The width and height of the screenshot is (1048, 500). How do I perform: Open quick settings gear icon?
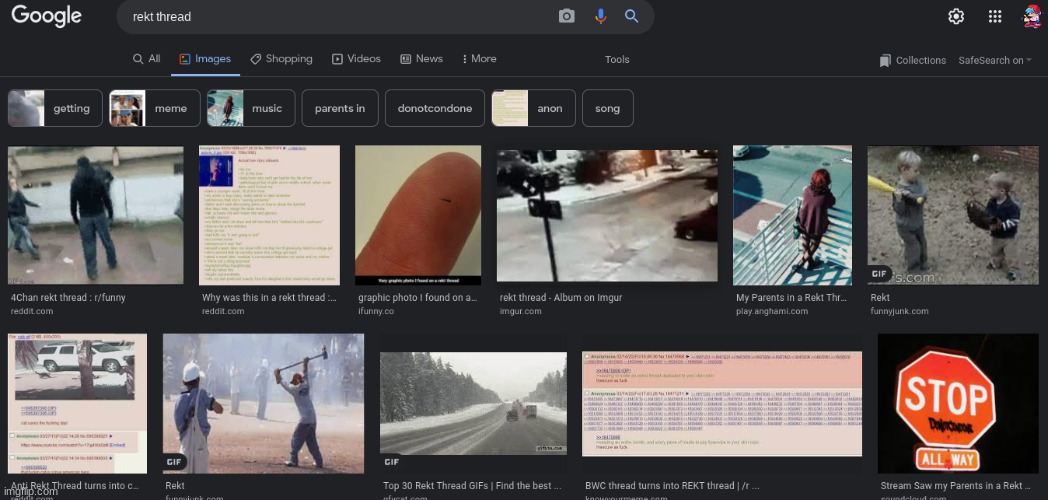click(x=956, y=17)
